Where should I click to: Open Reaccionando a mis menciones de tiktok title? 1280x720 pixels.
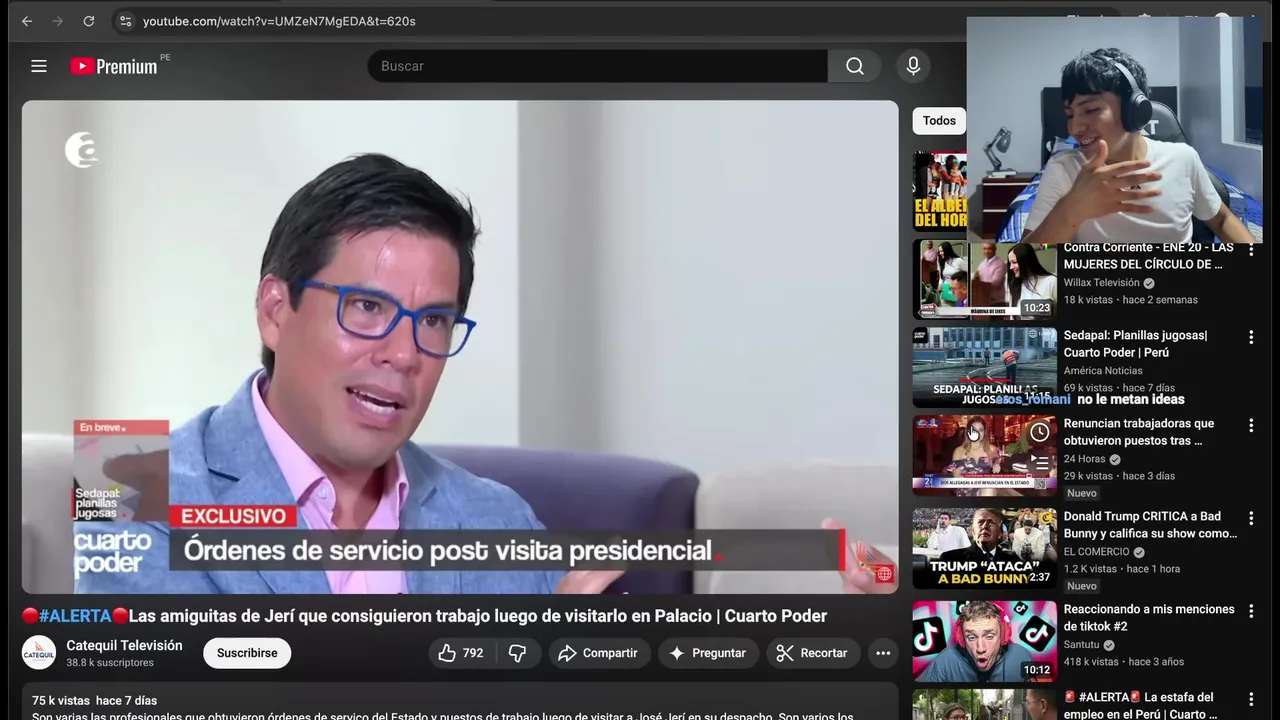tap(1148, 618)
